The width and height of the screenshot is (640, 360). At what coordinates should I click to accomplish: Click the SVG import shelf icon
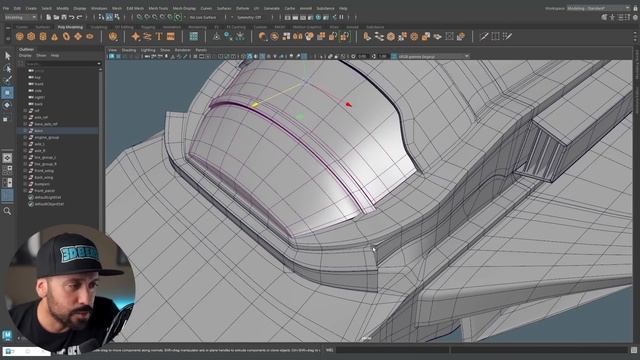click(x=171, y=37)
